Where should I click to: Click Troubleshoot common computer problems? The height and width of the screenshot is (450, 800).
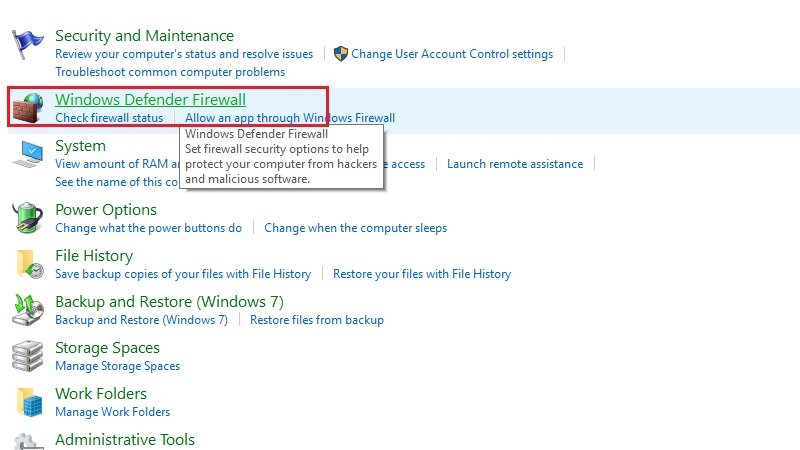[170, 72]
